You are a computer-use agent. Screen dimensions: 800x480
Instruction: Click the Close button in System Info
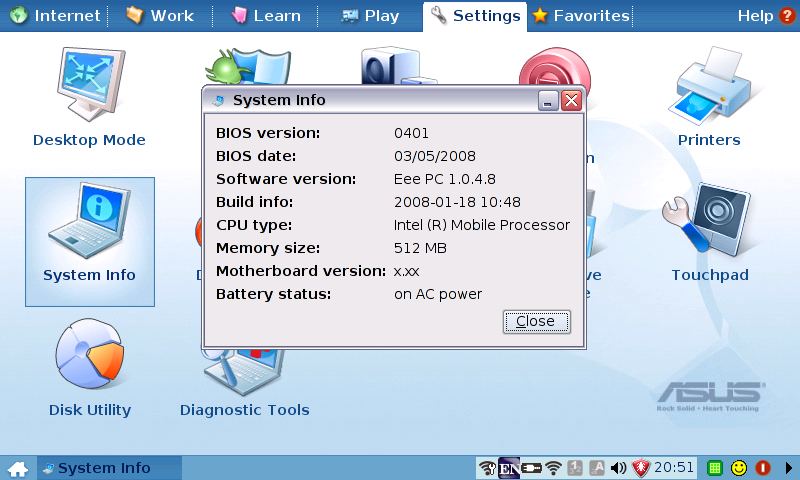tap(536, 321)
